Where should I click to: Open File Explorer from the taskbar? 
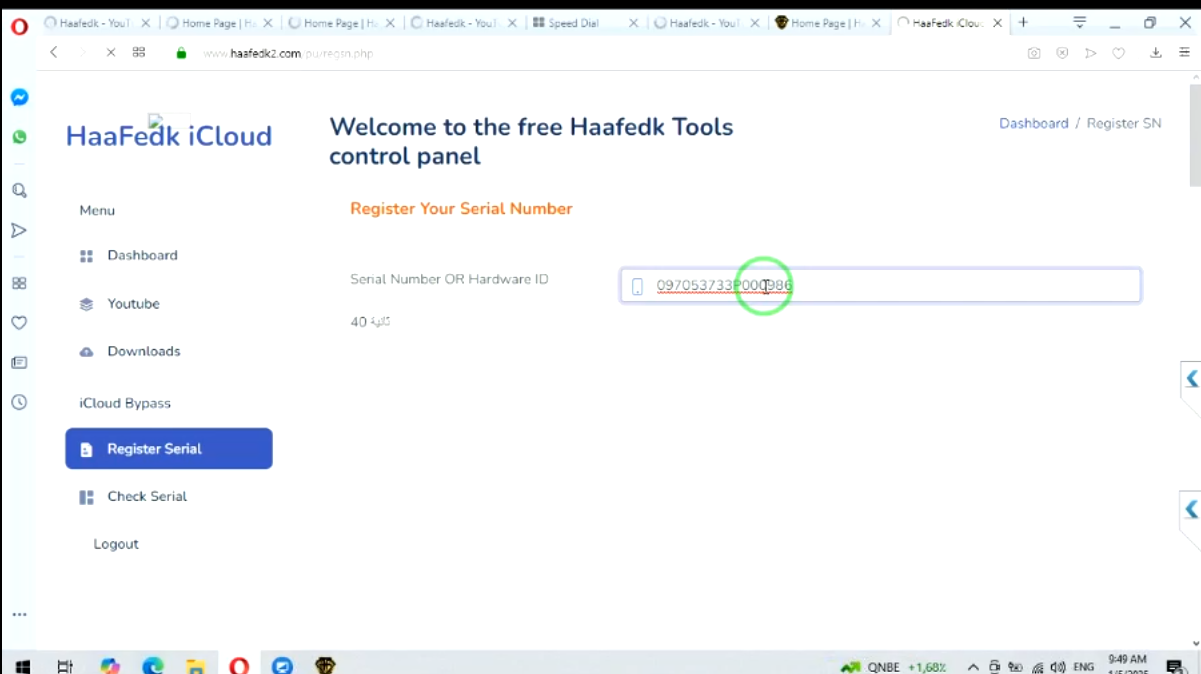196,665
